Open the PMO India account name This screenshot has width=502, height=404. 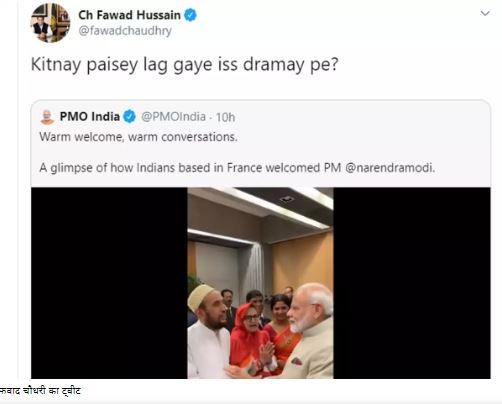pyautogui.click(x=90, y=117)
